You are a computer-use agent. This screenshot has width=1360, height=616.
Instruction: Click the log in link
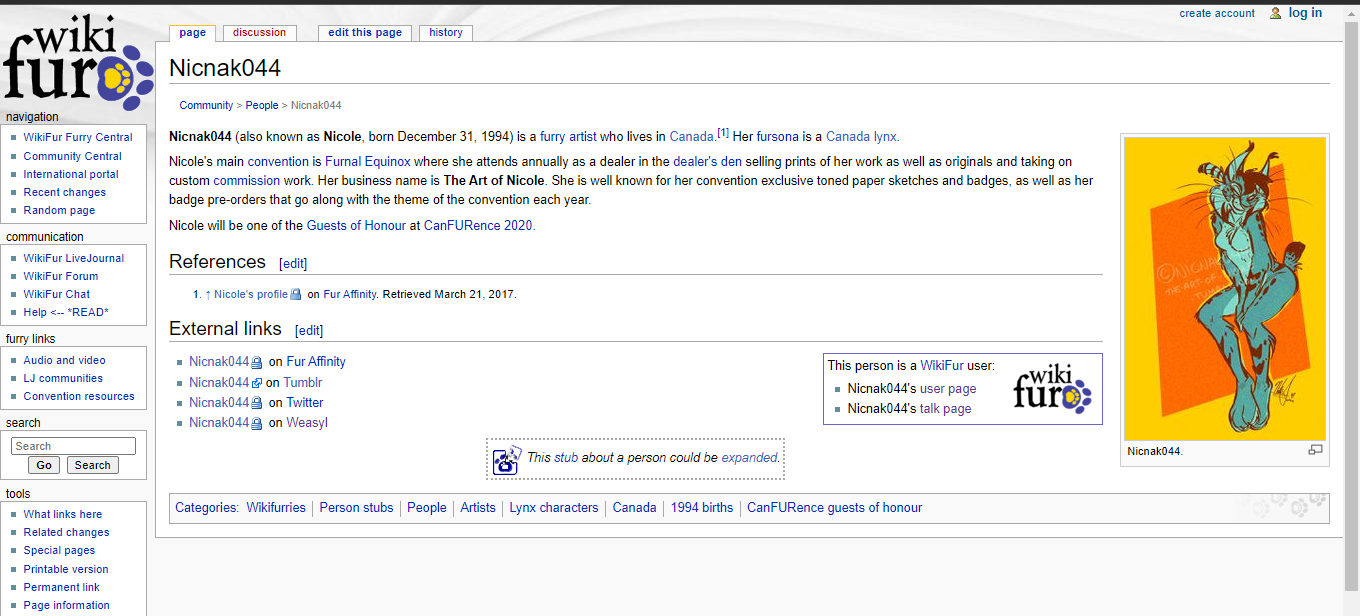[1305, 13]
